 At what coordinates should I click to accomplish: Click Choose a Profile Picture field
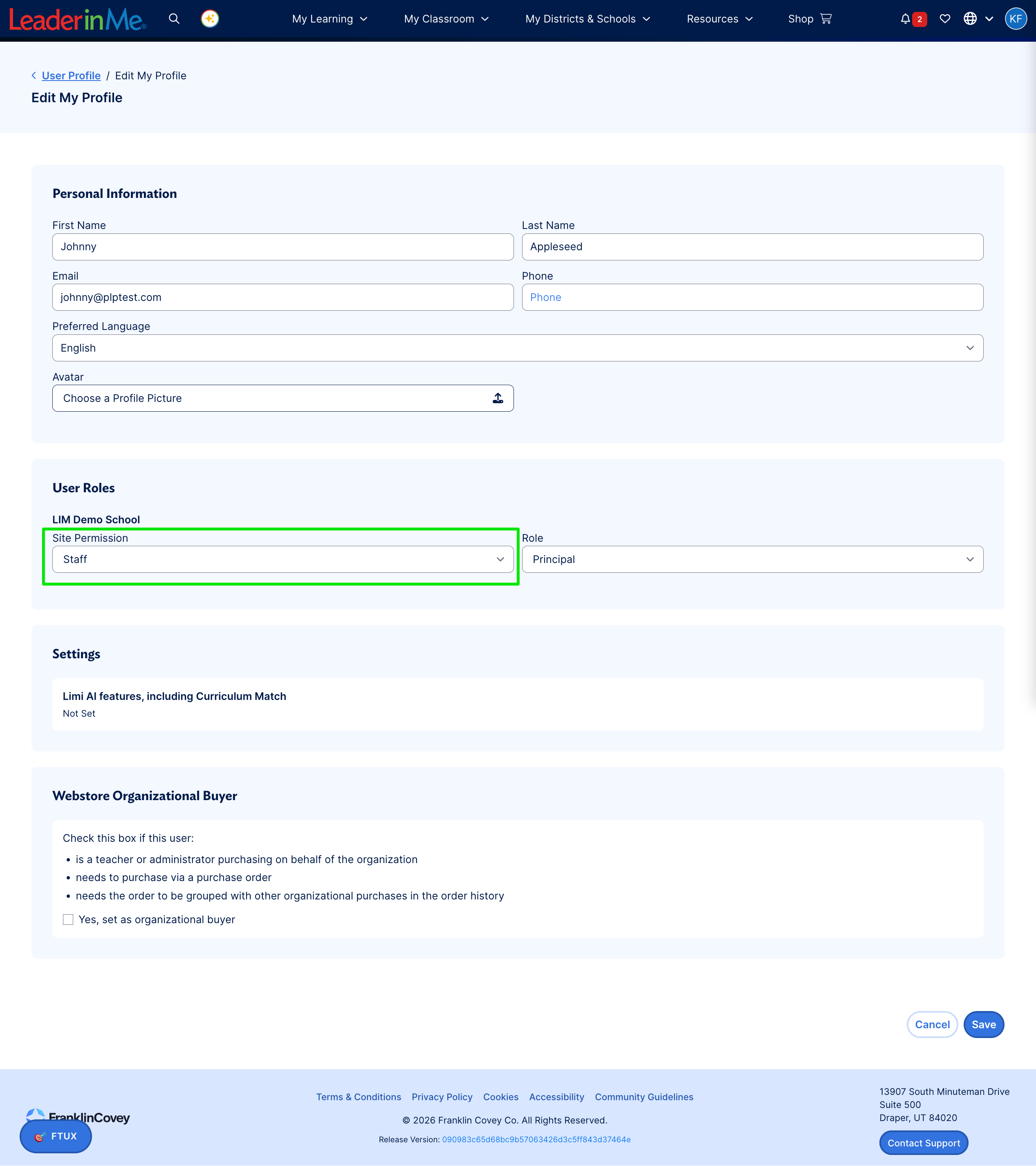click(x=283, y=398)
